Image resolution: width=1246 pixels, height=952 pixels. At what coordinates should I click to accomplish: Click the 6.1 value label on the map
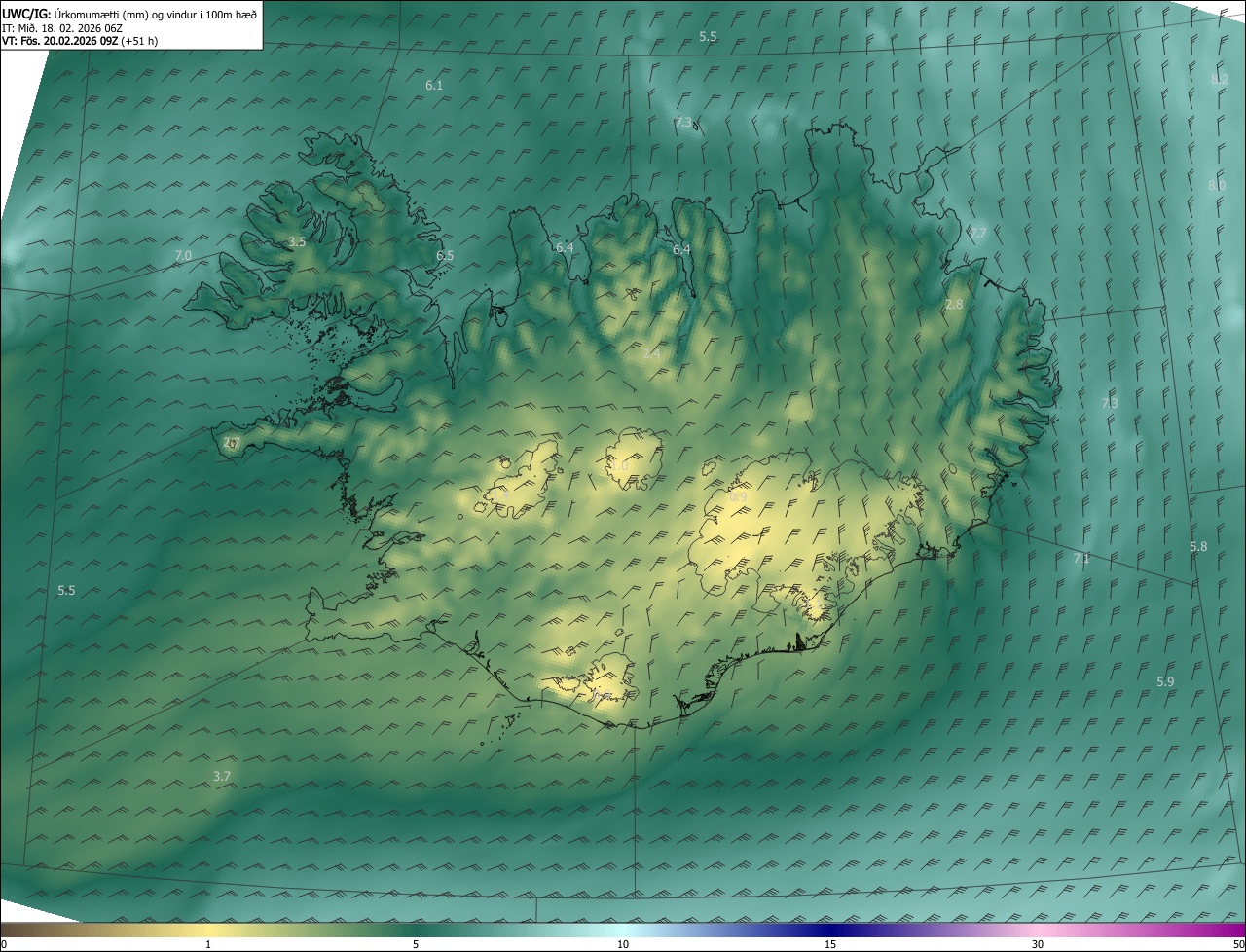(434, 86)
